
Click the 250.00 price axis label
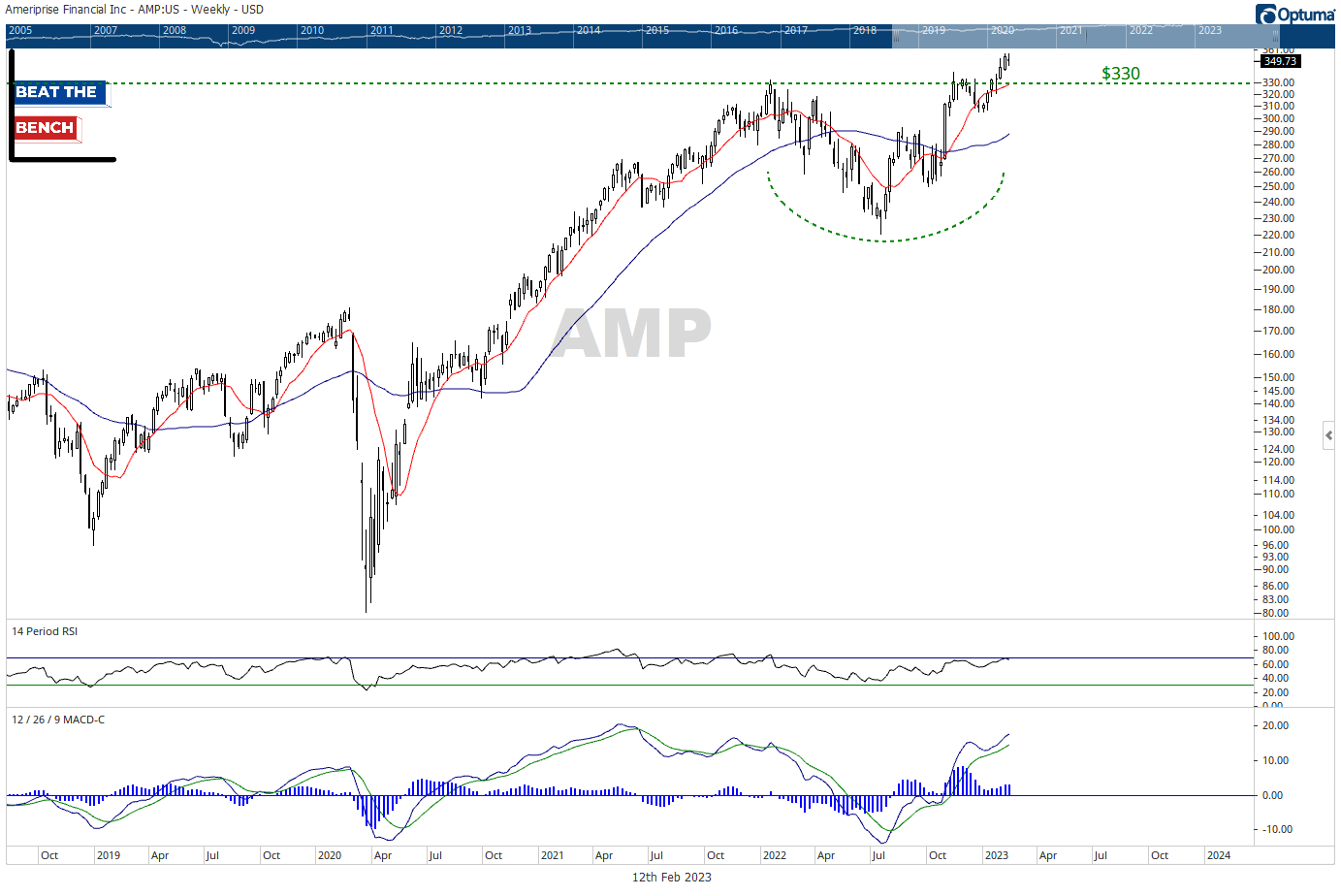1279,186
